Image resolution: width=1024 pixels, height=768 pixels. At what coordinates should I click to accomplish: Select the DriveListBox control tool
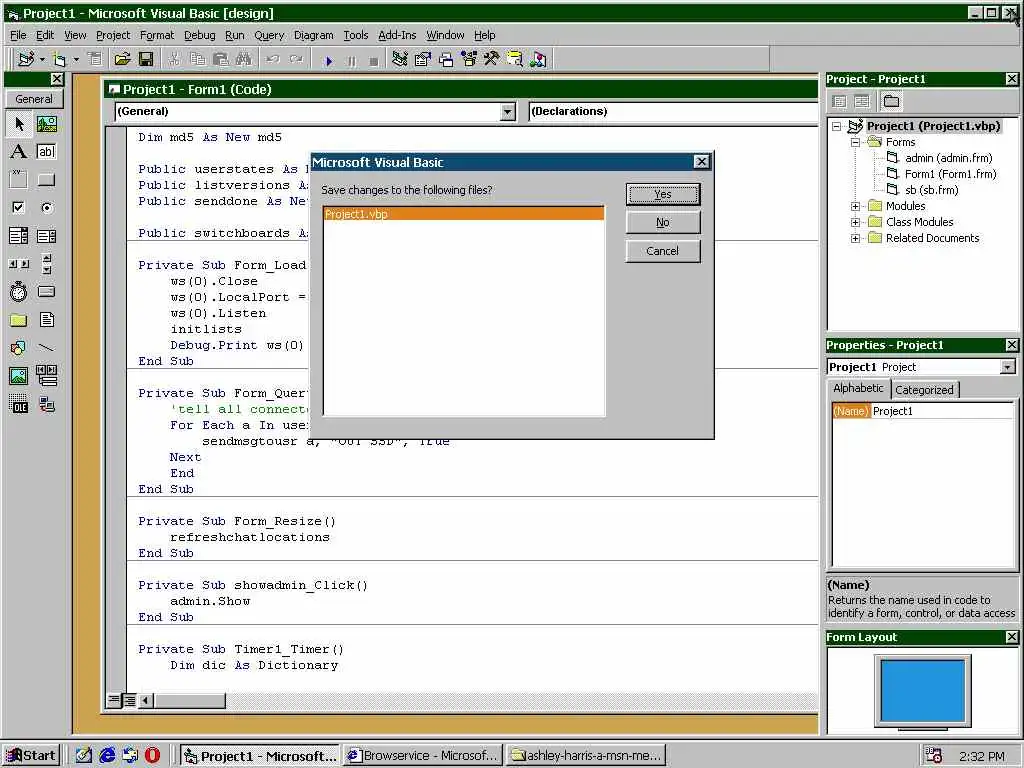coord(46,292)
